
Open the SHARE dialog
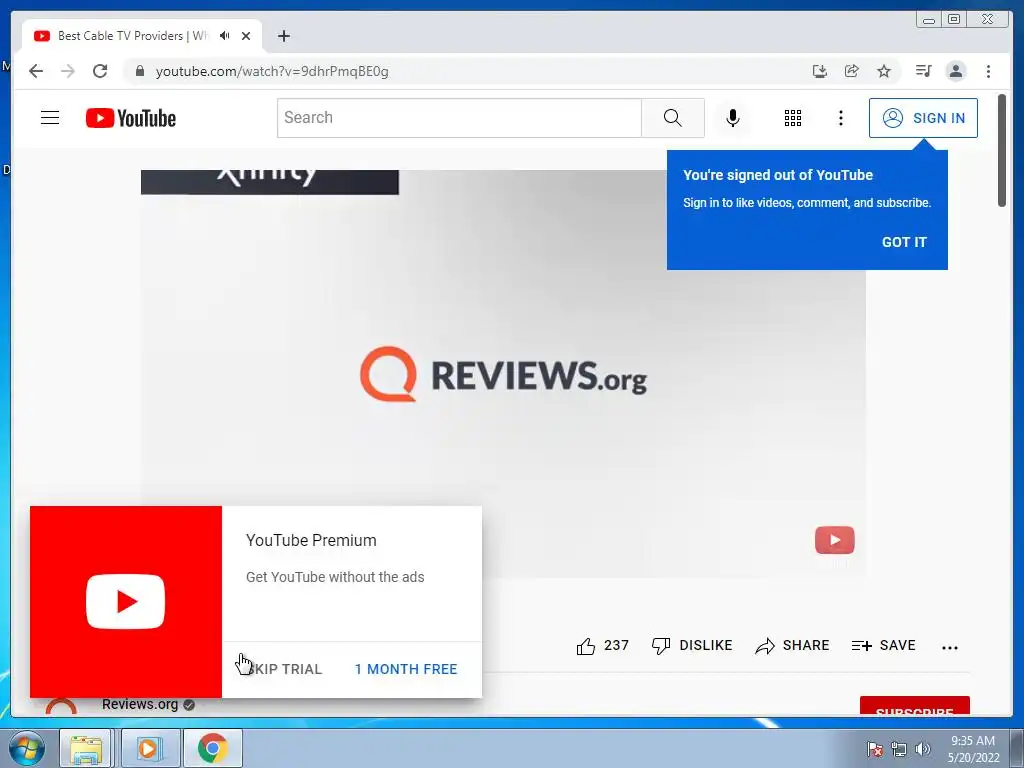click(792, 645)
